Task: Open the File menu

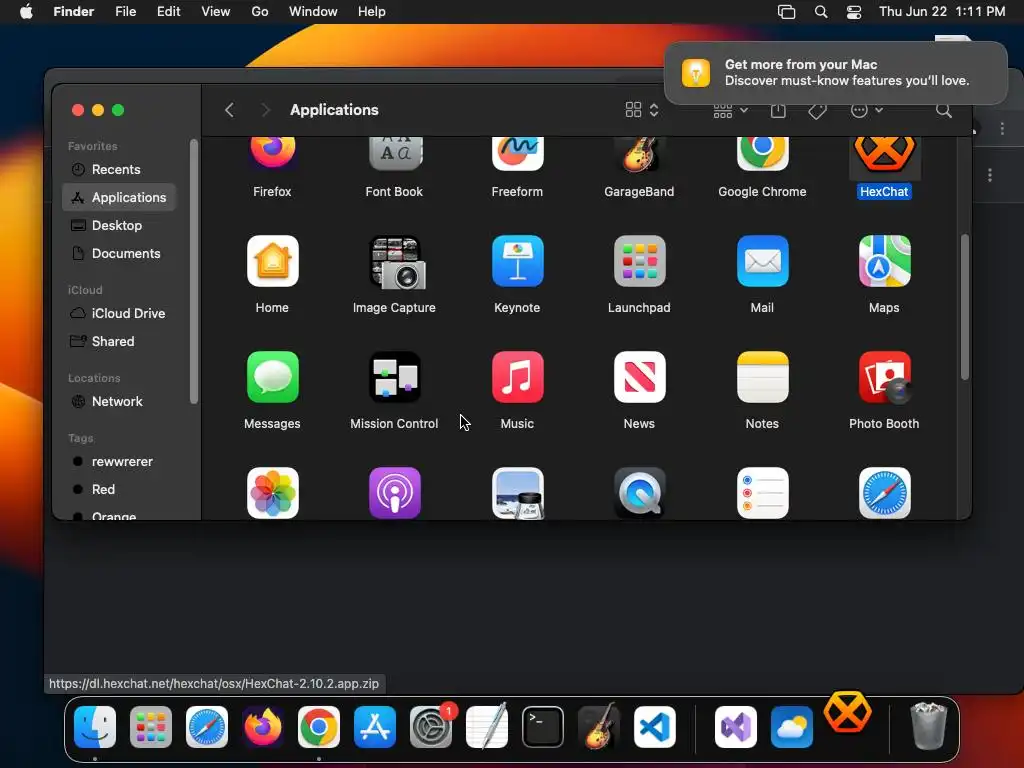Action: 125,12
